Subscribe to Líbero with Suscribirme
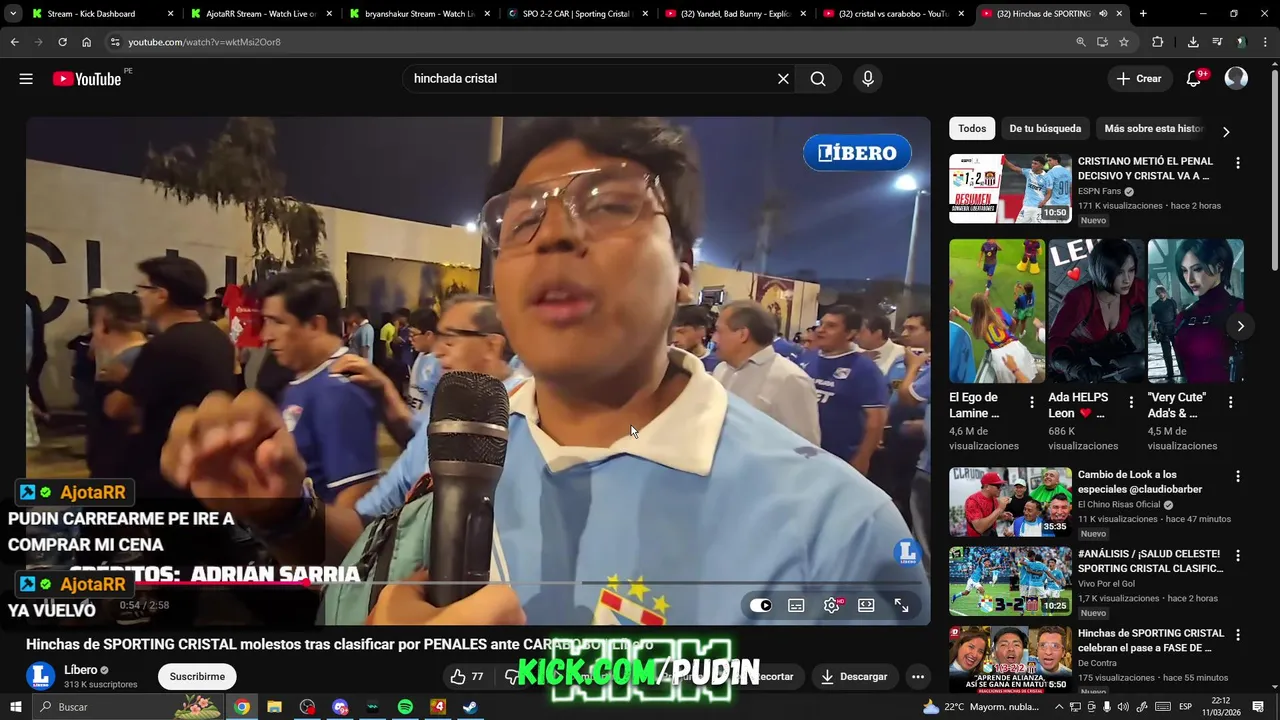 click(x=197, y=677)
